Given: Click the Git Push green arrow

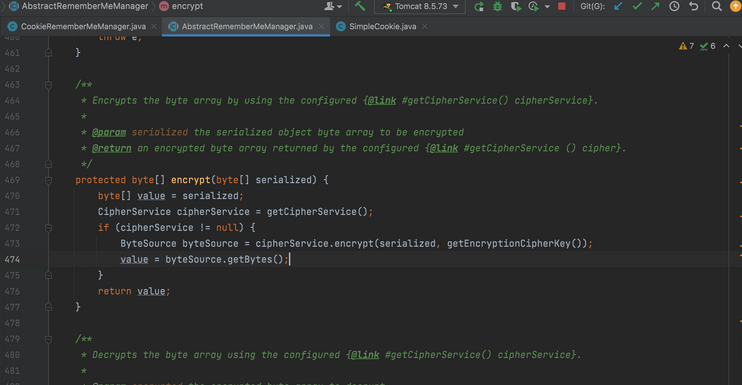Looking at the screenshot, I should click(655, 6).
